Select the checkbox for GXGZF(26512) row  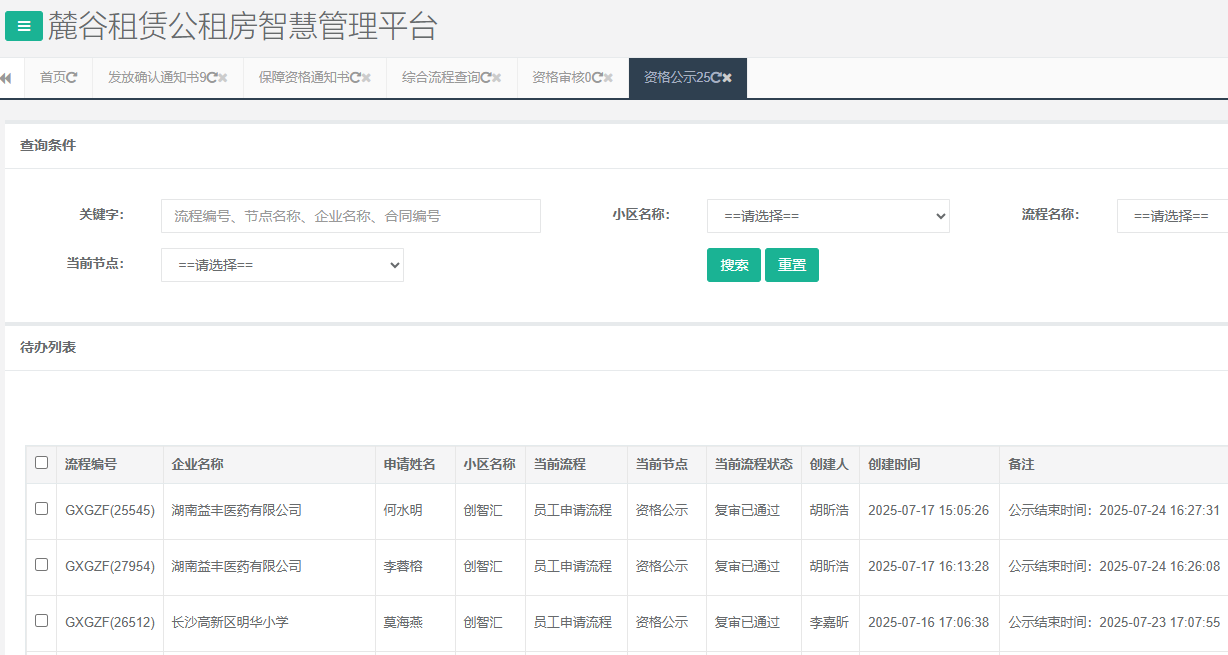(x=41, y=621)
